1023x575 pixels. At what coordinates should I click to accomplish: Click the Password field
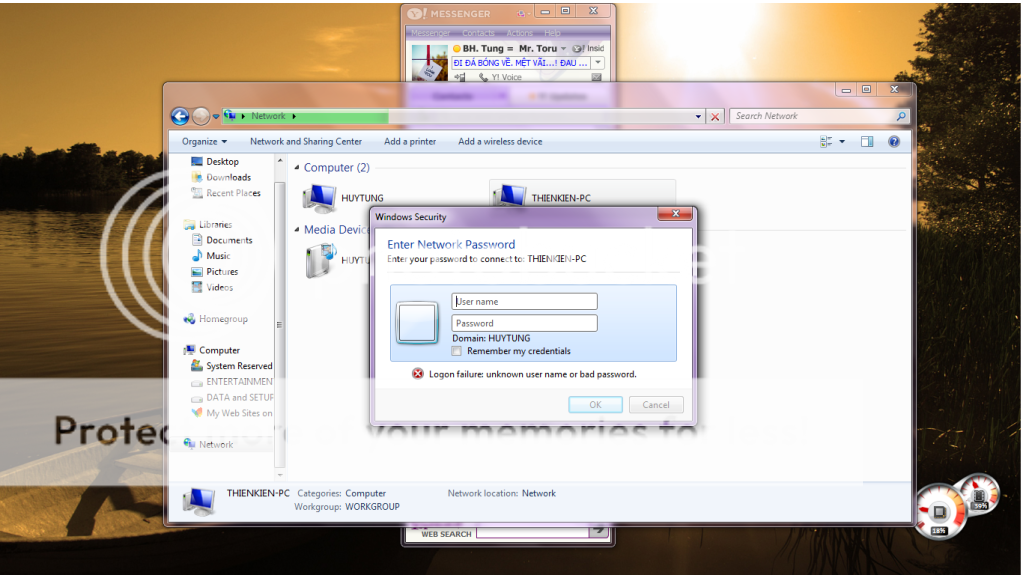(525, 323)
